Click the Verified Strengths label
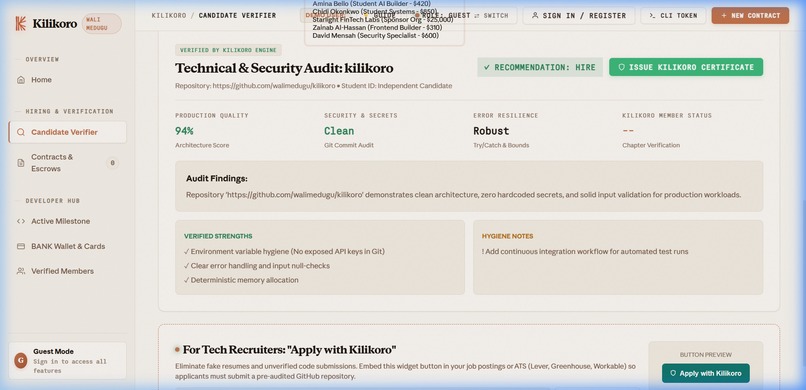This screenshot has width=806, height=390. (218, 236)
